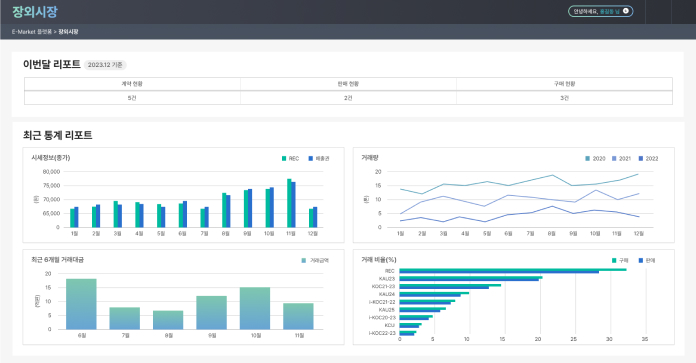Click the 최근 통계 리포트 section heading
The width and height of the screenshot is (696, 363).
coord(58,135)
